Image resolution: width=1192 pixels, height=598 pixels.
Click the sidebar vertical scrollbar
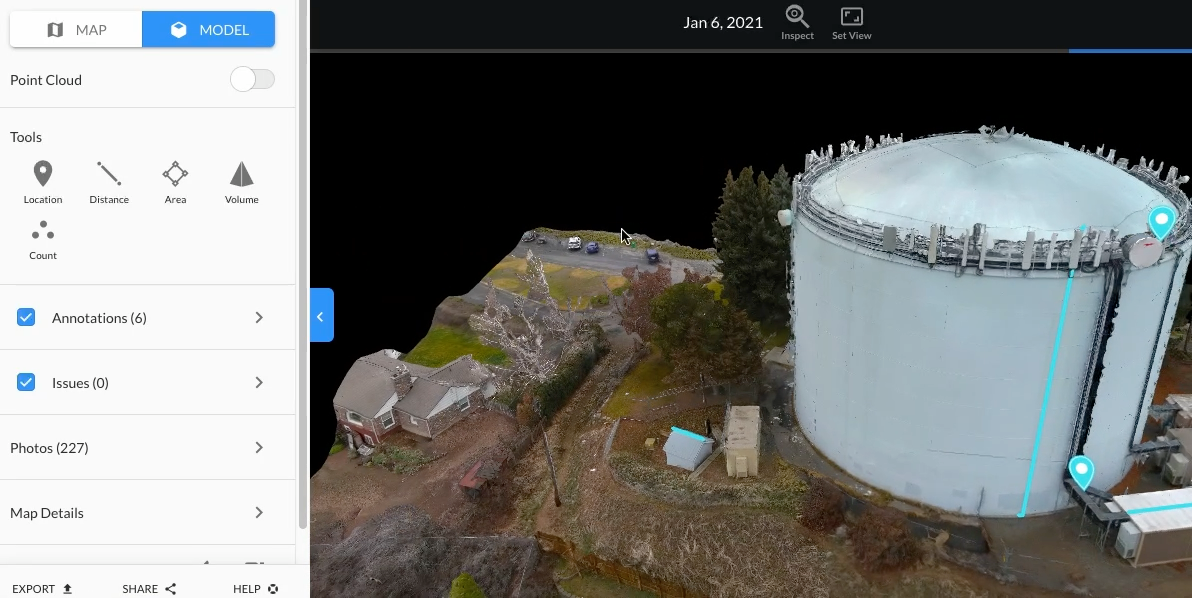[303, 266]
